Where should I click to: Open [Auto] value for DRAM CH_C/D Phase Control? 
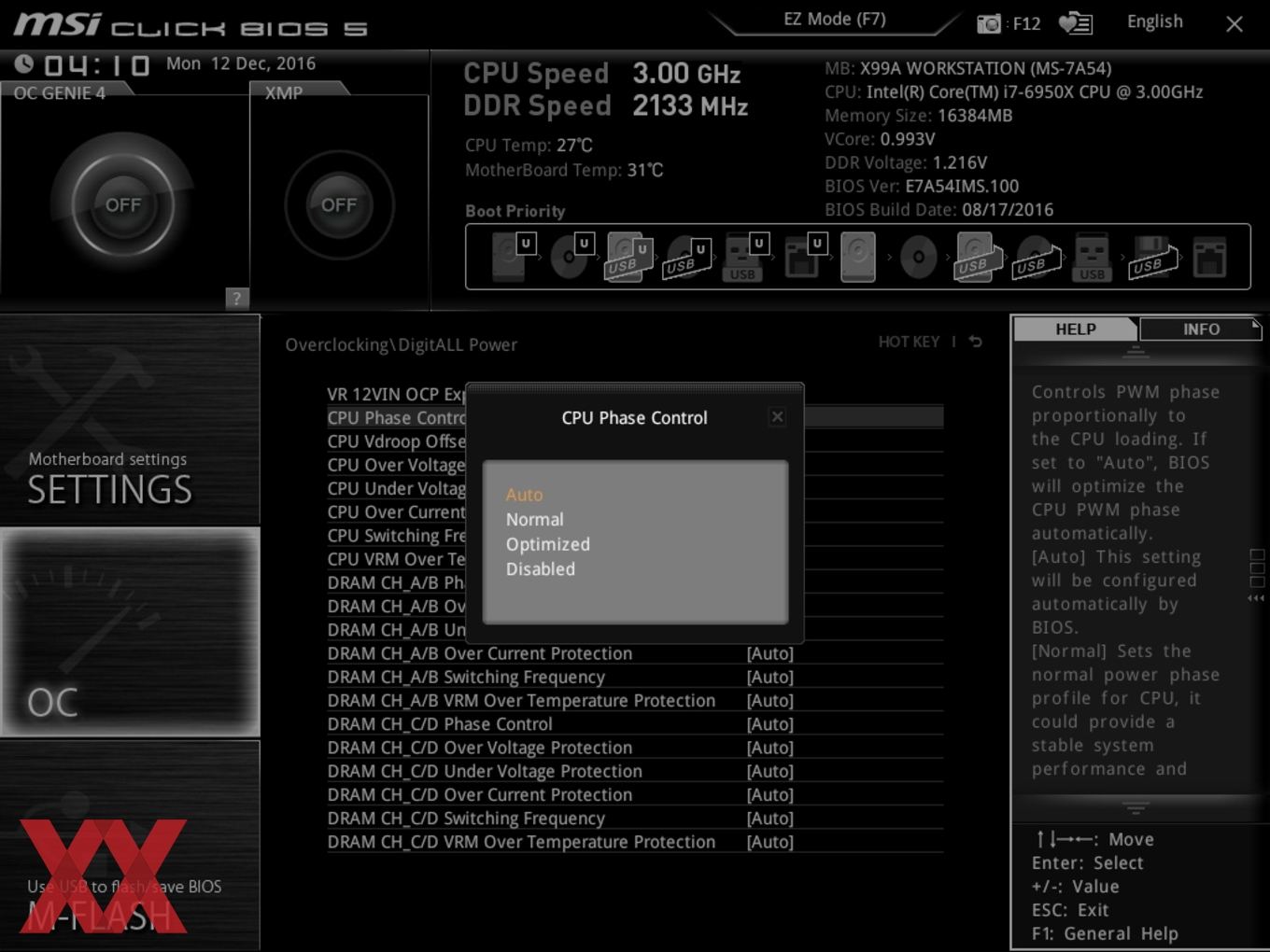(769, 724)
